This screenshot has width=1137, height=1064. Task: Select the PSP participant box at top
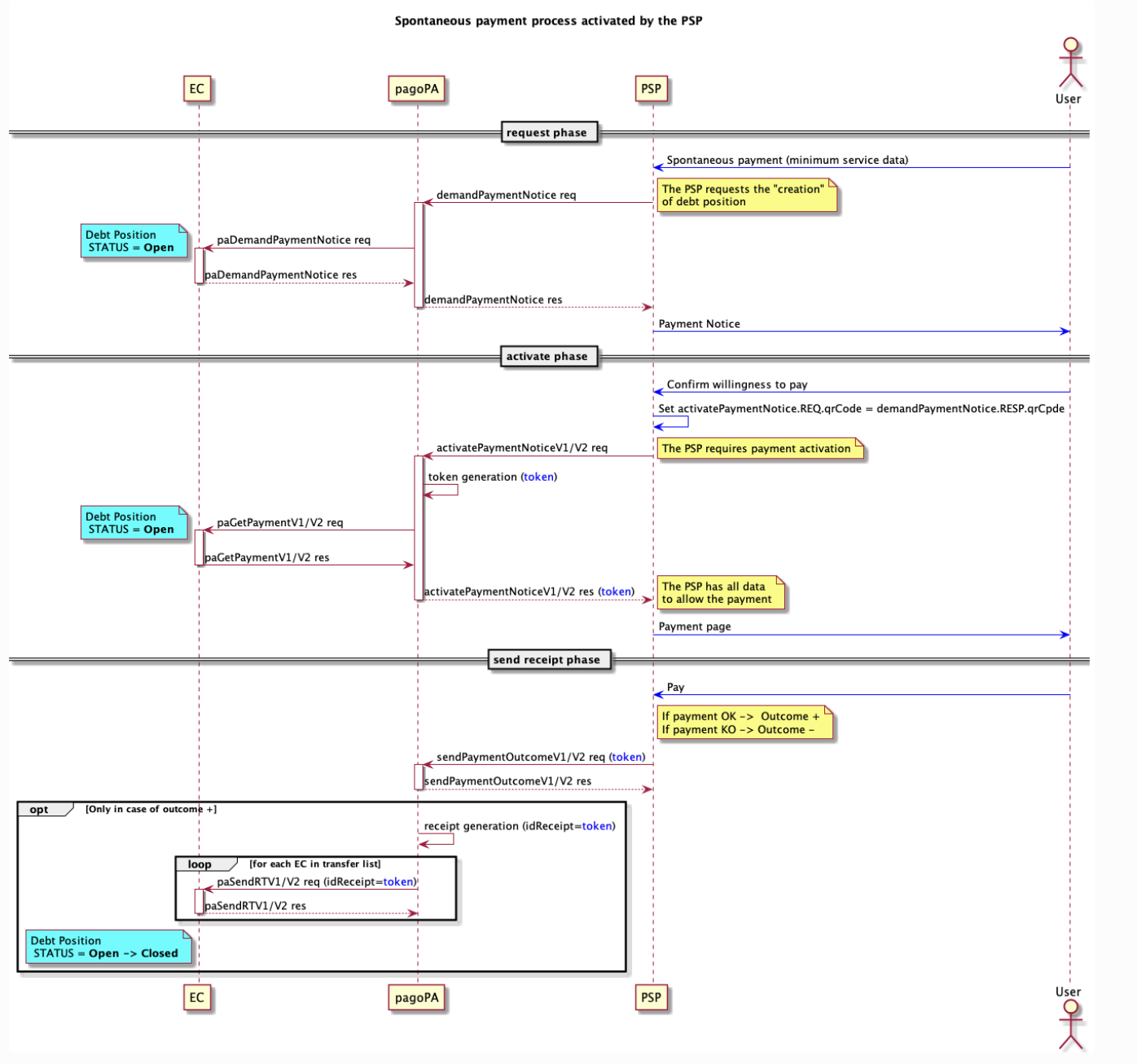point(651,89)
